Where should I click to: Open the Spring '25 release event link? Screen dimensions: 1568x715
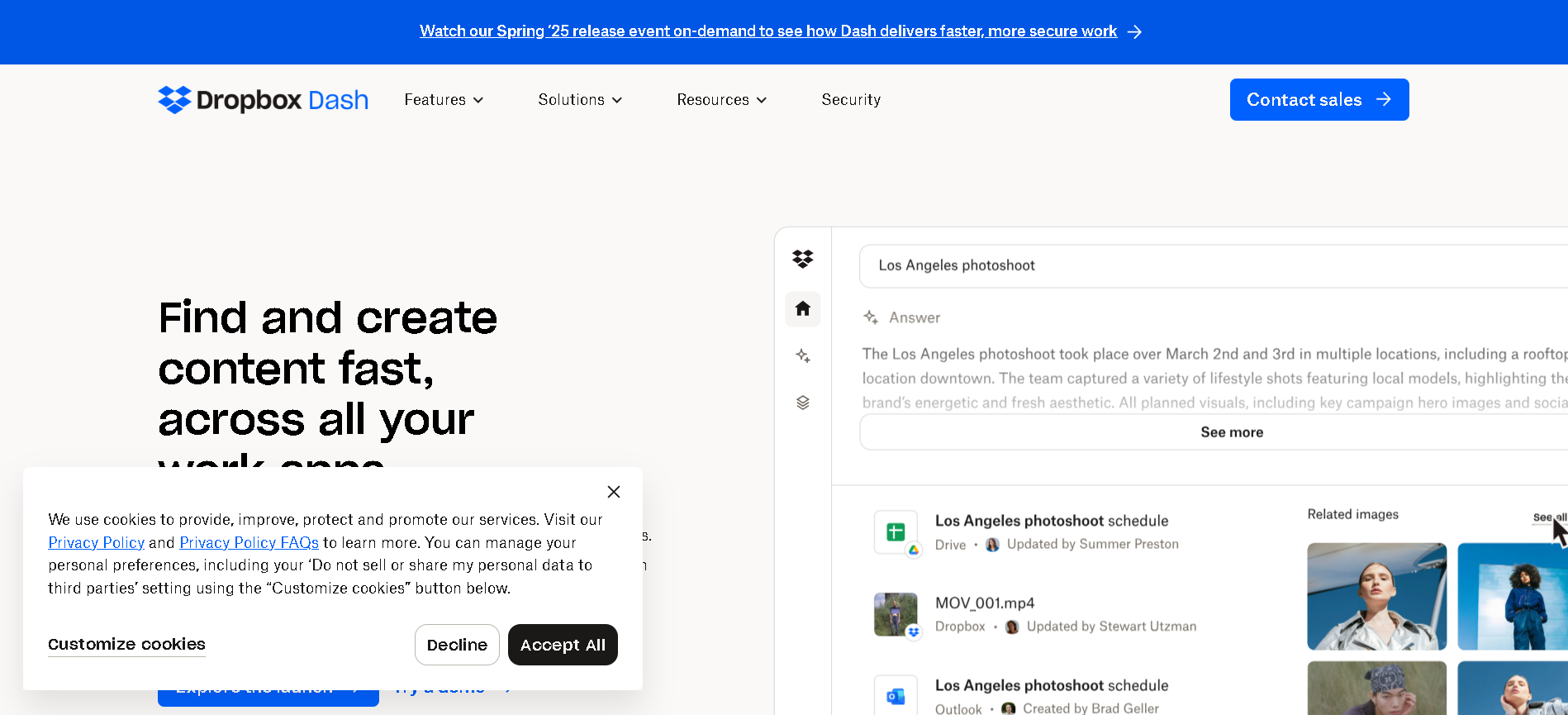(x=768, y=31)
